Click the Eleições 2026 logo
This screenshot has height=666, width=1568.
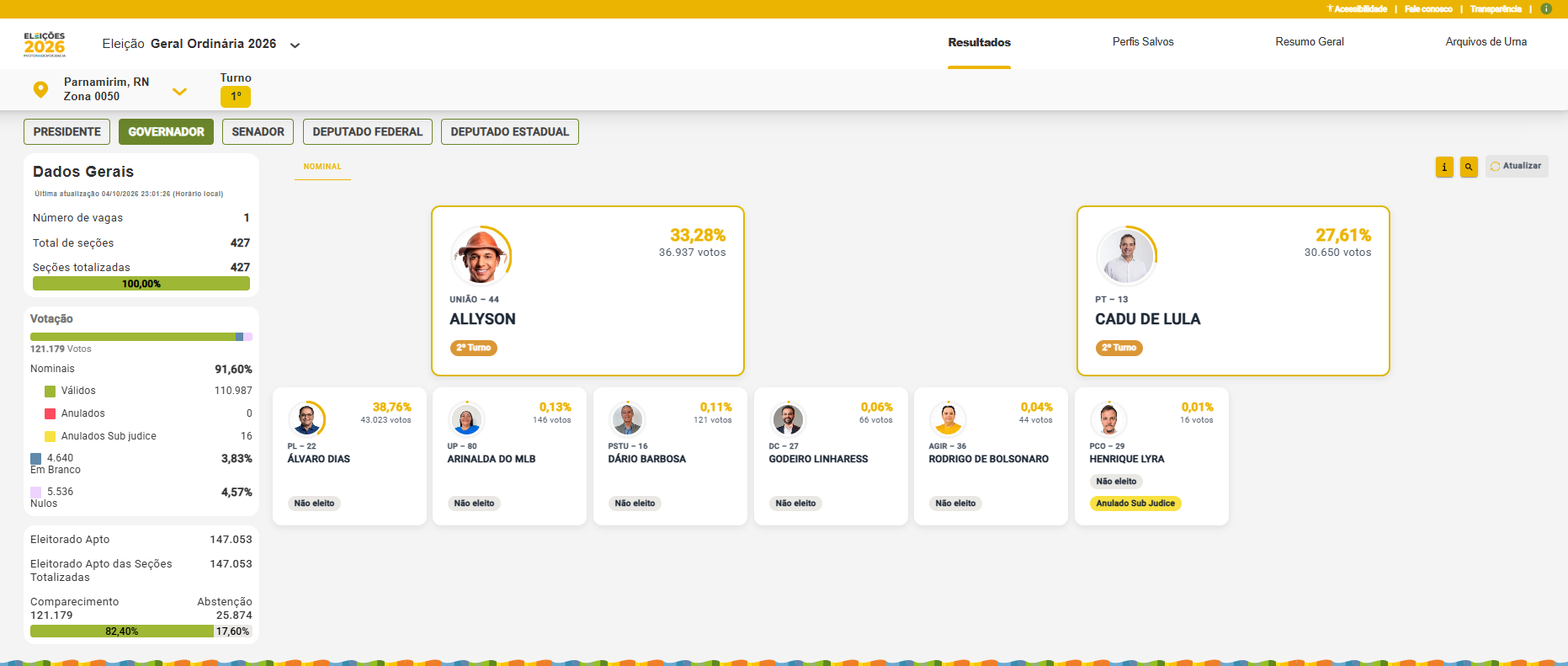[45, 44]
